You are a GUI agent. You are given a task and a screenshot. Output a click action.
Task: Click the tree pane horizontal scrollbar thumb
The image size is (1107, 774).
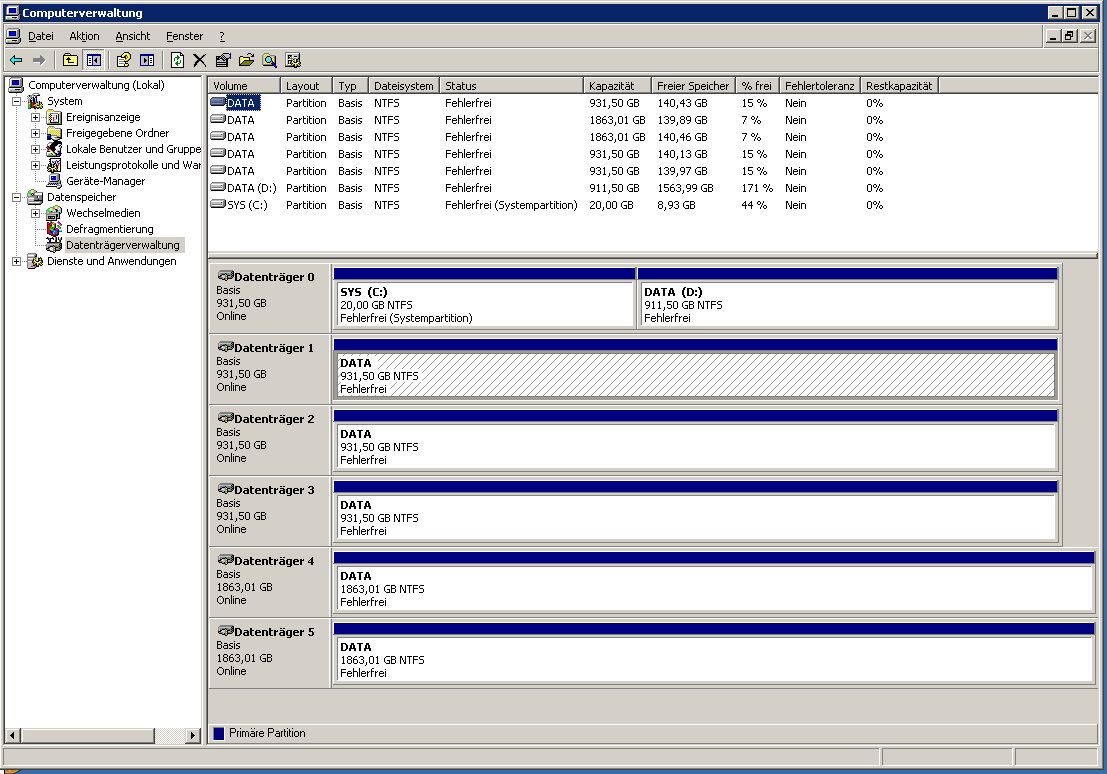tap(86, 735)
